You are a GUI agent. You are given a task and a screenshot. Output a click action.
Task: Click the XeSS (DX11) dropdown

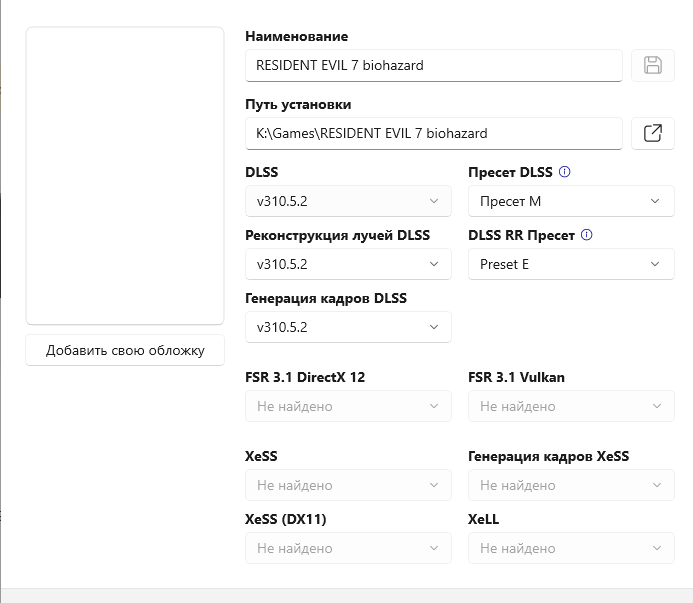click(x=347, y=548)
